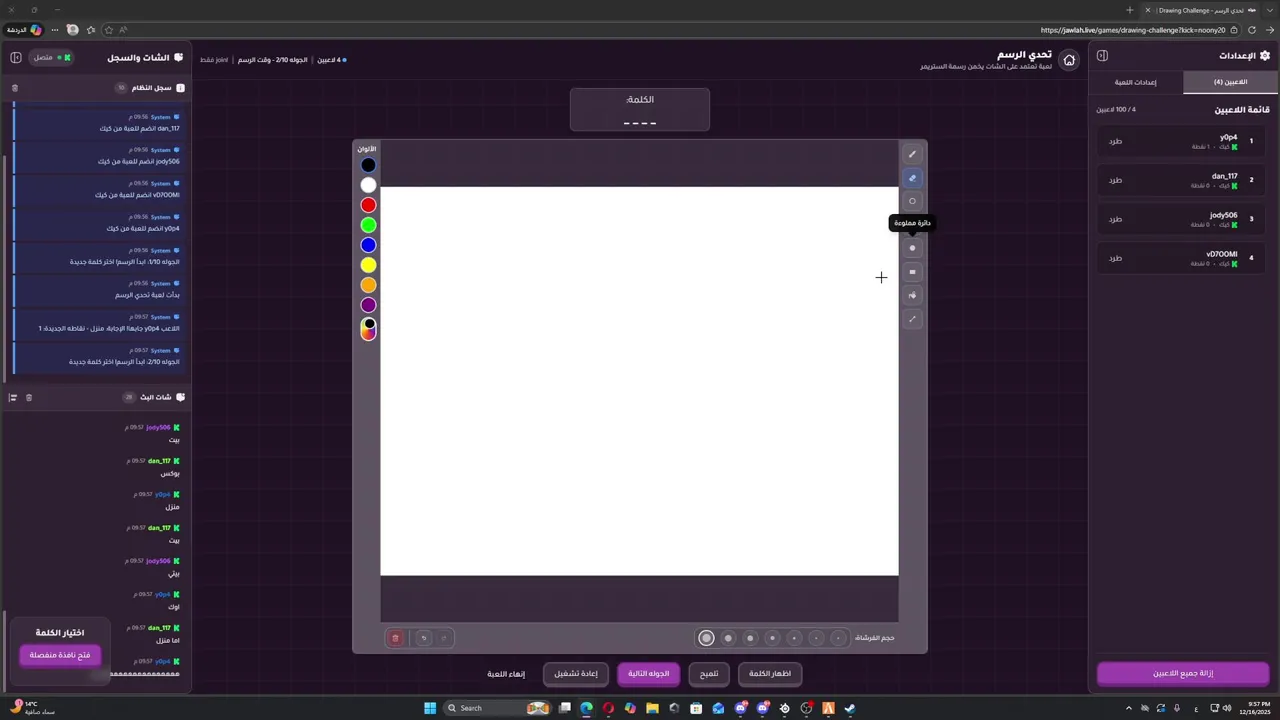Kick player y0p4 with طرد

(x=1115, y=141)
